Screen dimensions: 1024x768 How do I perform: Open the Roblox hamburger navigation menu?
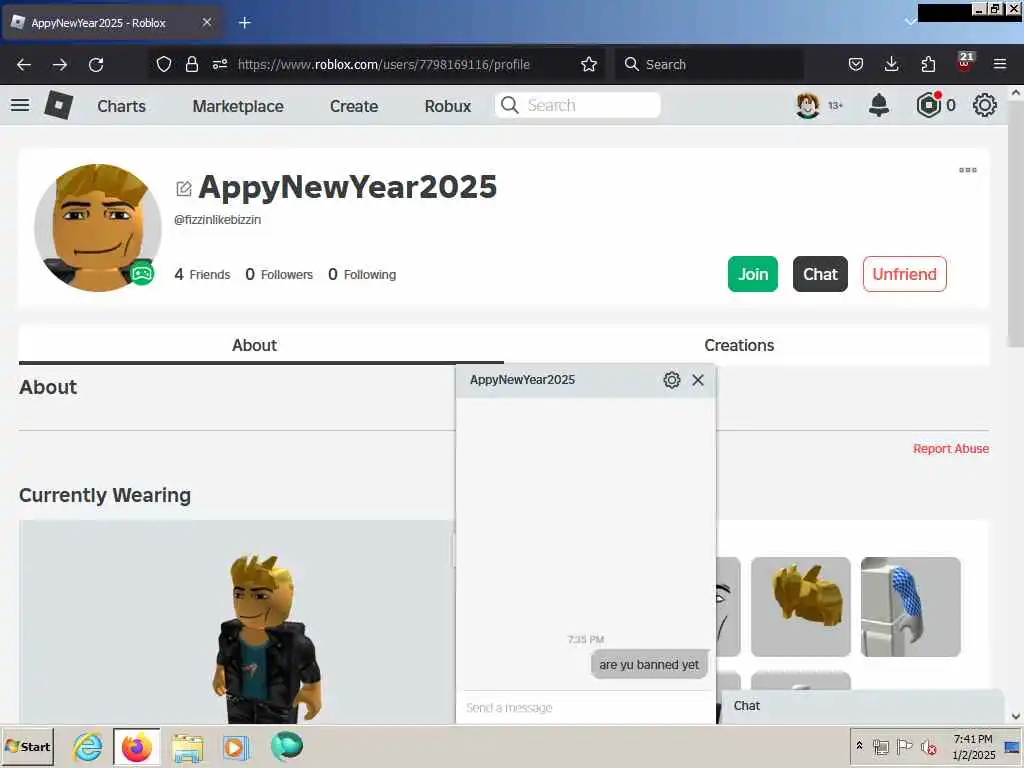click(x=20, y=105)
